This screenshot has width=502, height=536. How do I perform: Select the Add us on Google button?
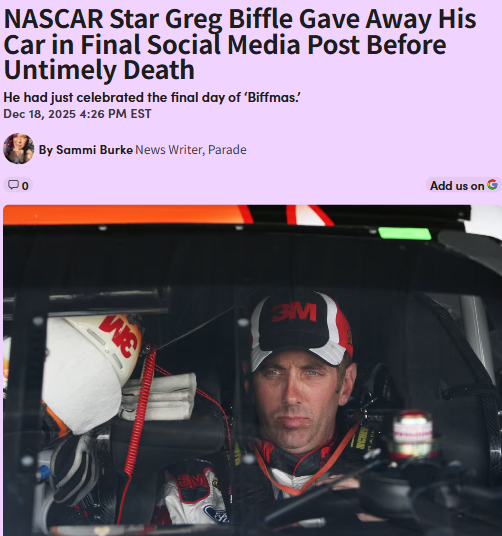[463, 185]
